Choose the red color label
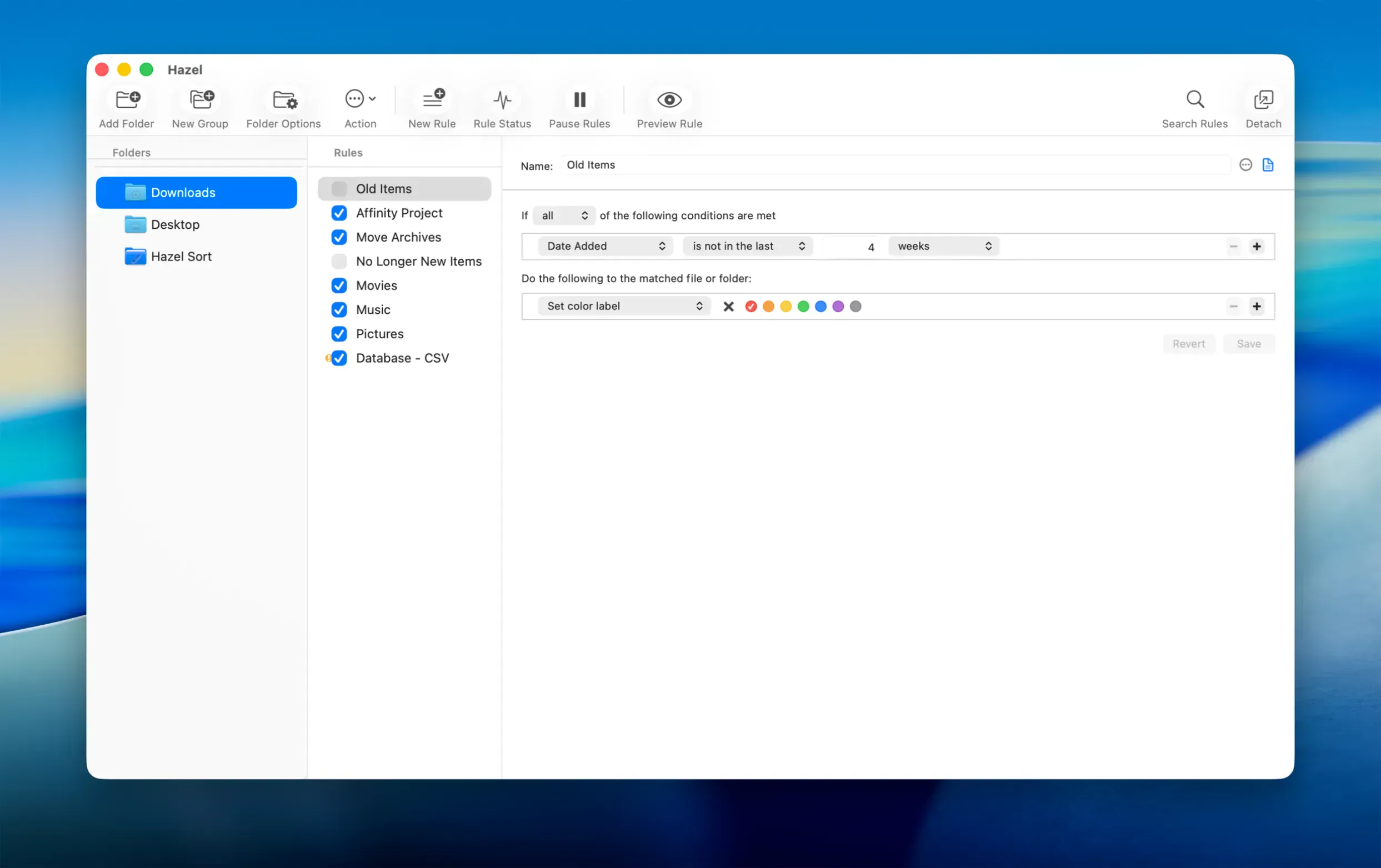The height and width of the screenshot is (868, 1381). click(x=750, y=307)
